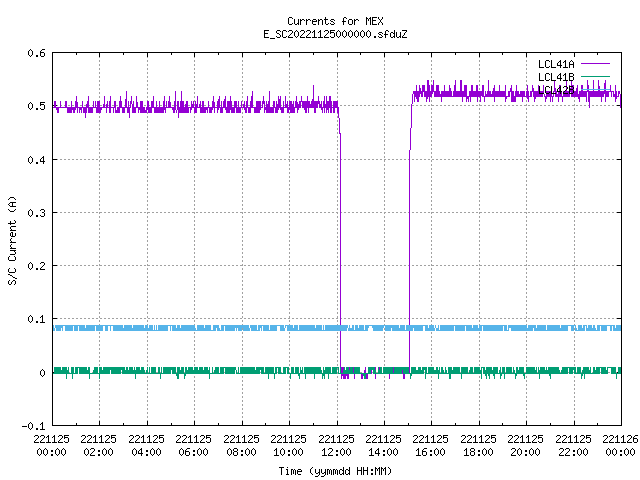This screenshot has height=480, width=640.
Task: Click the chart title 'Currents for MEX'
Action: click(x=335, y=21)
